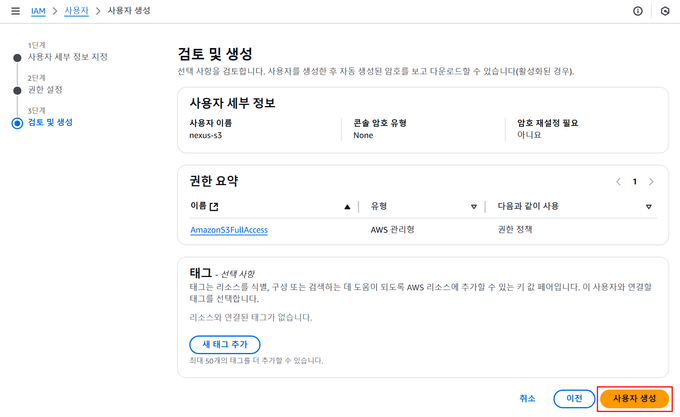680x417 pixels.
Task: Navigate to IAM in the breadcrumb
Action: point(38,11)
